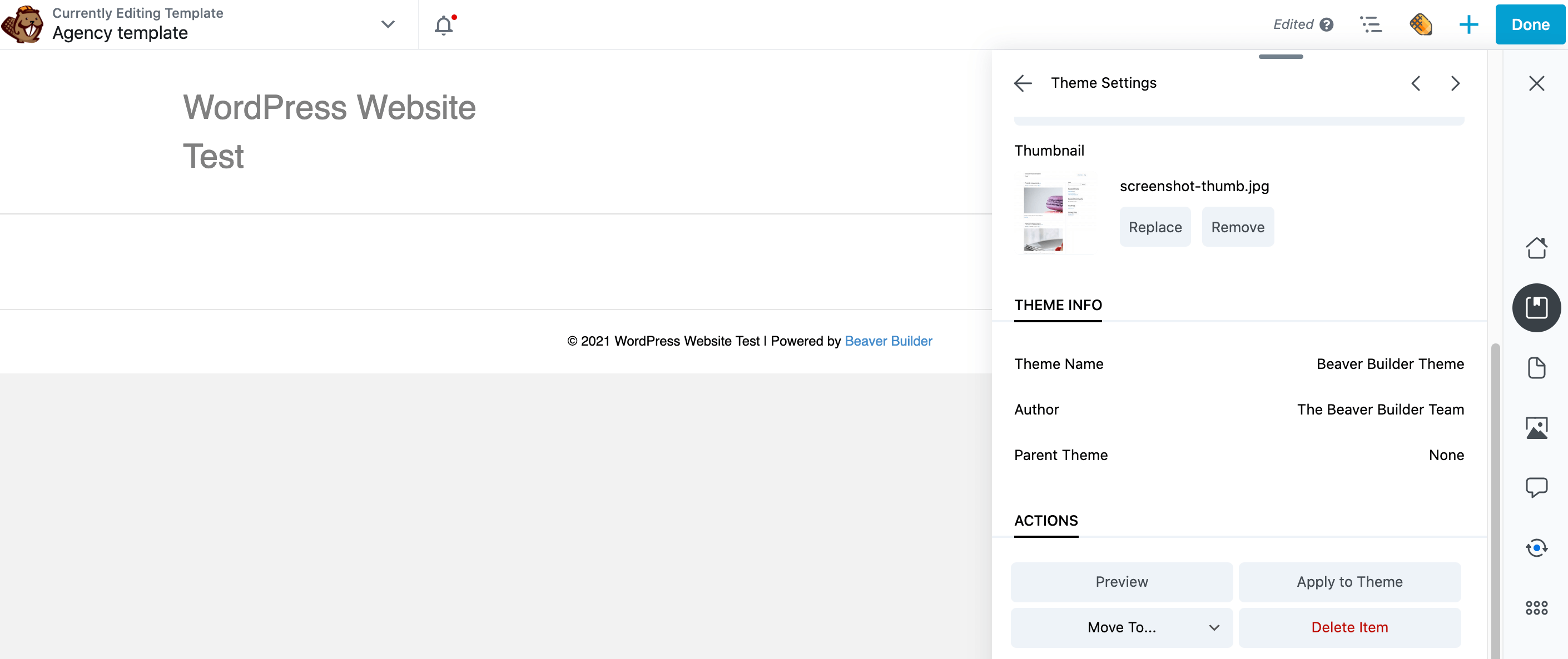This screenshot has height=659, width=1568.
Task: Click the Delete Item action button
Action: point(1350,626)
